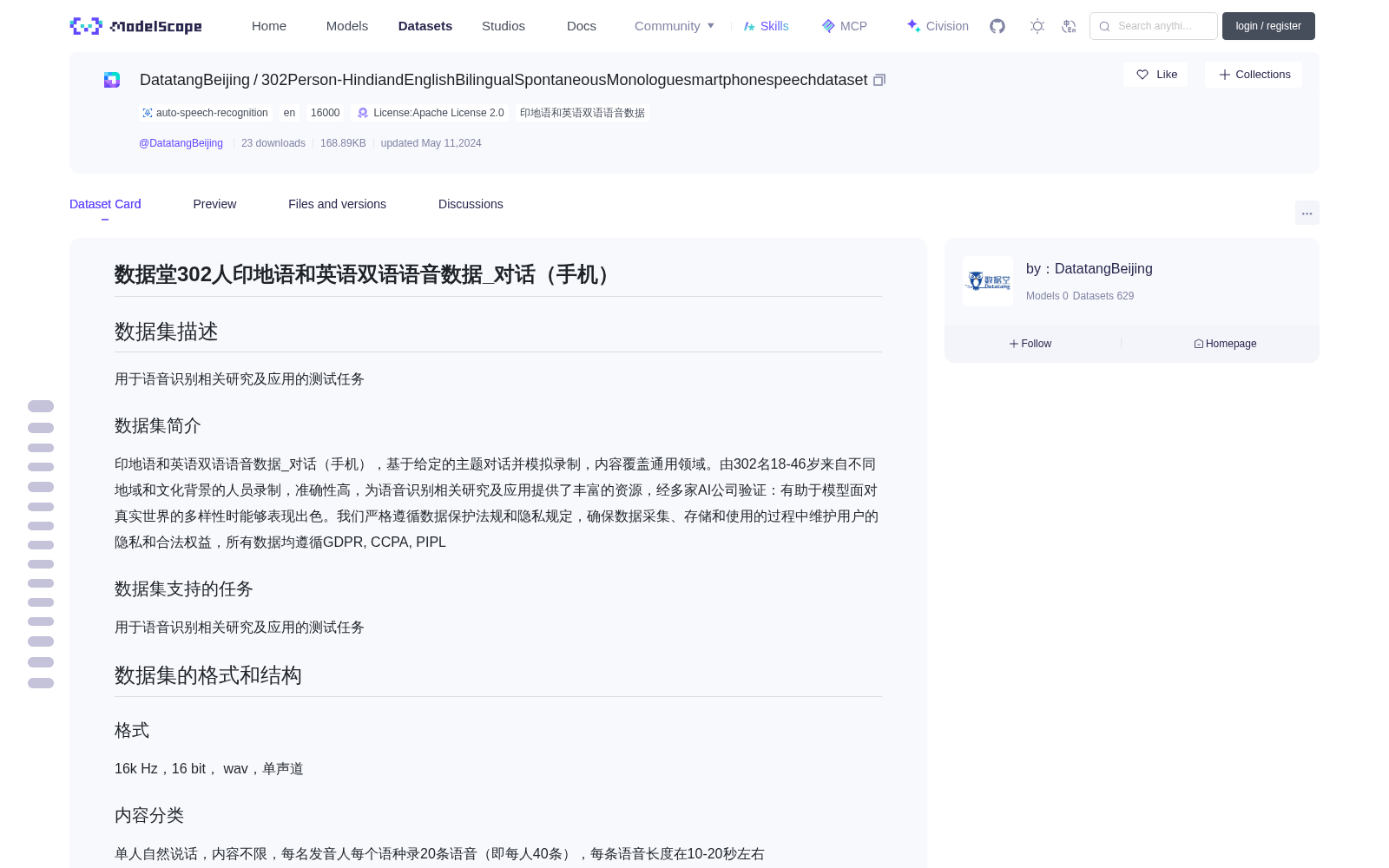The height and width of the screenshot is (868, 1389).
Task: Click the Apache License badge icon
Action: click(x=363, y=113)
